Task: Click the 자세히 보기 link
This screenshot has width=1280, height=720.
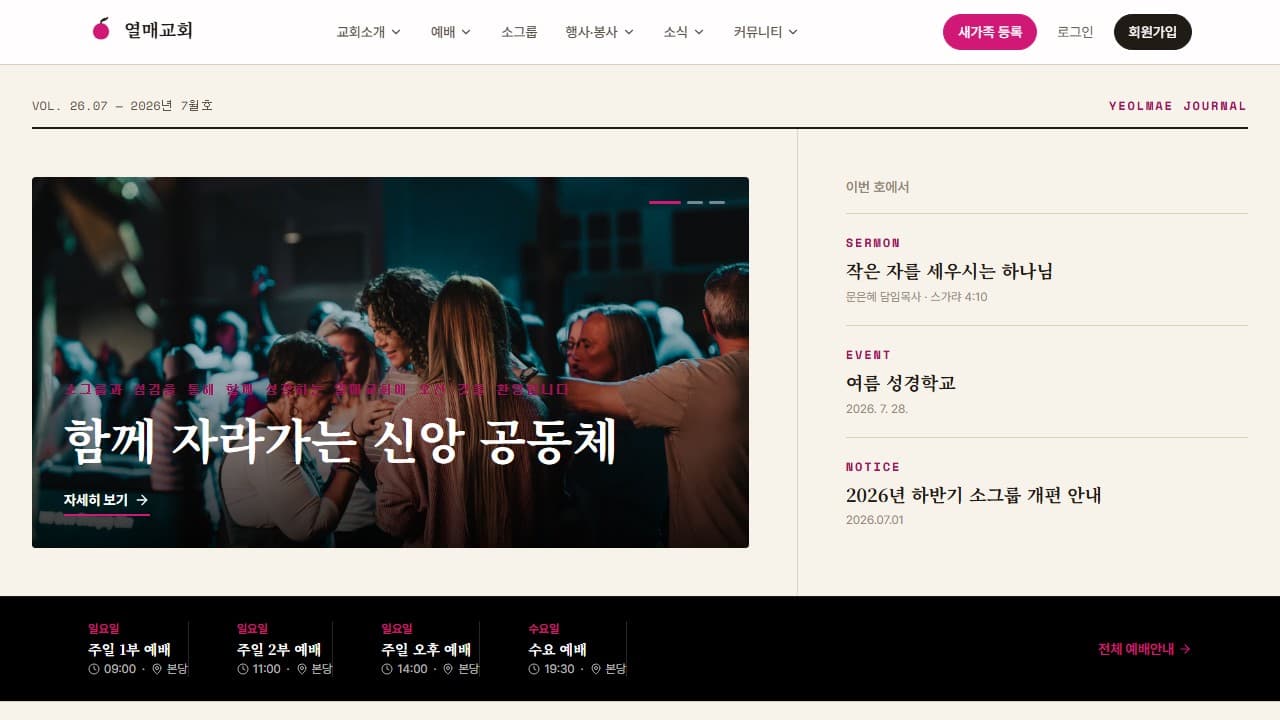Action: coord(106,500)
